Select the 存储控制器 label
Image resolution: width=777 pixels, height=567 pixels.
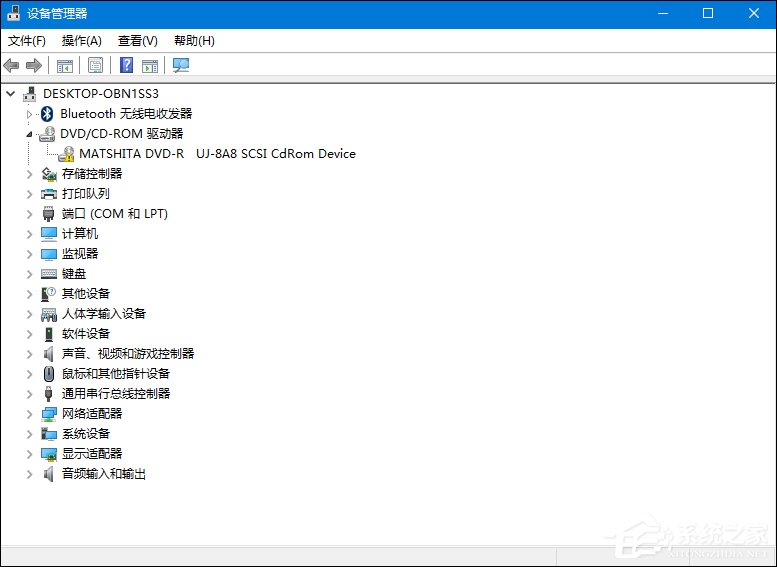click(92, 173)
